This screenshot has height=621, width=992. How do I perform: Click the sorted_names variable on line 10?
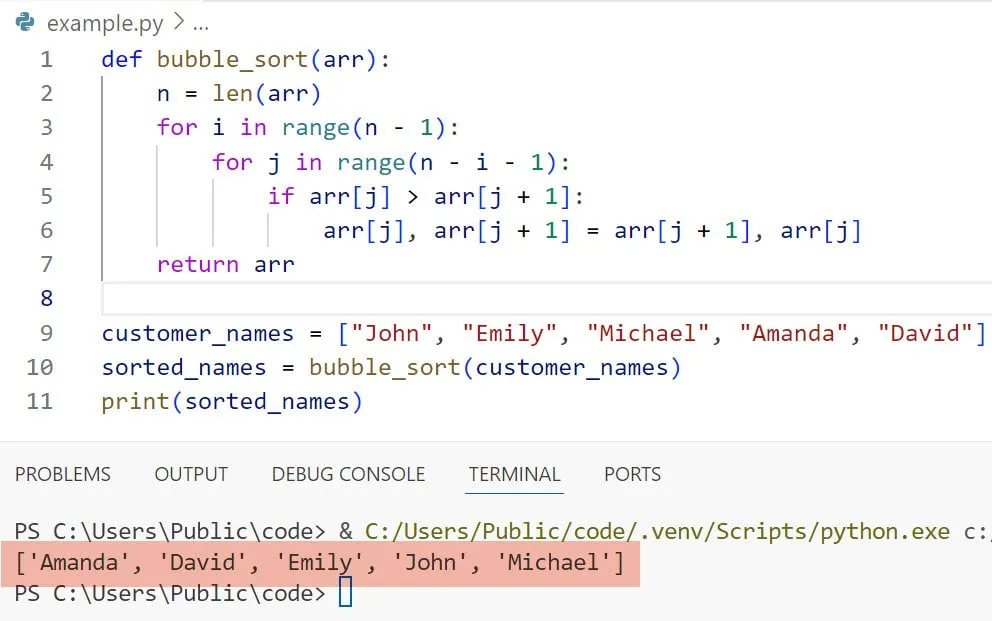184,367
